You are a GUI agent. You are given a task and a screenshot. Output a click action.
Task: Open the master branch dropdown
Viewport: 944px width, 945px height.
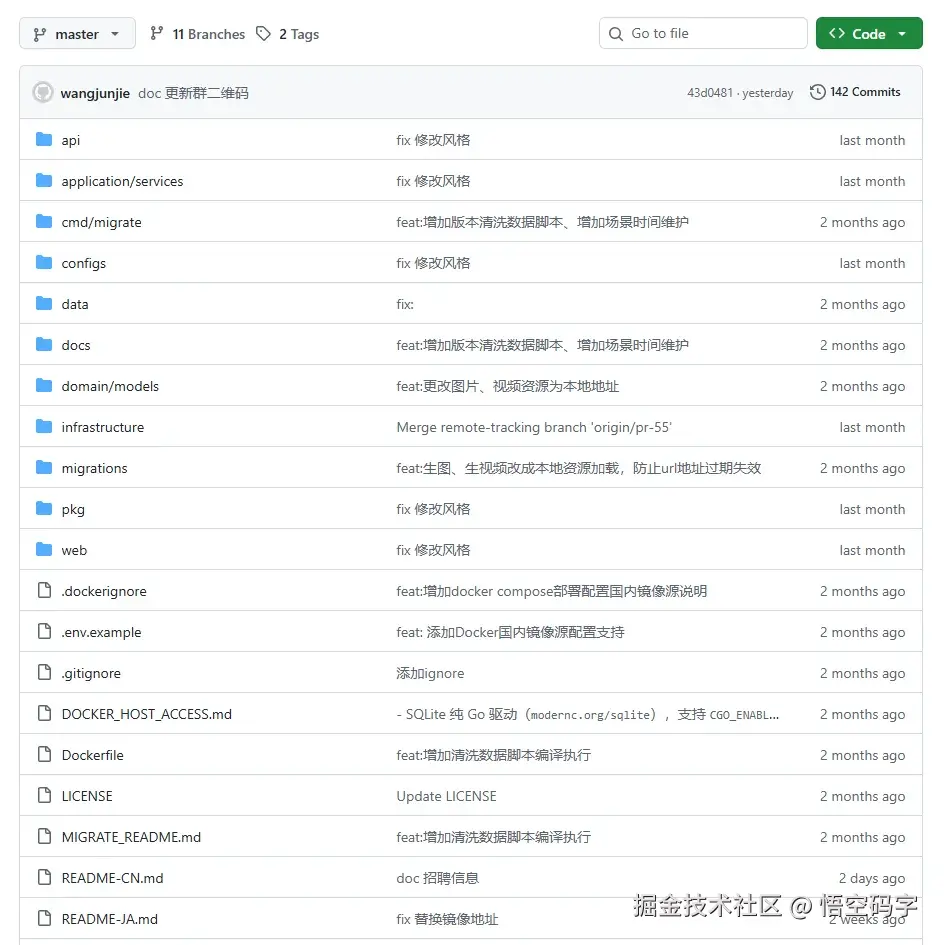point(77,33)
